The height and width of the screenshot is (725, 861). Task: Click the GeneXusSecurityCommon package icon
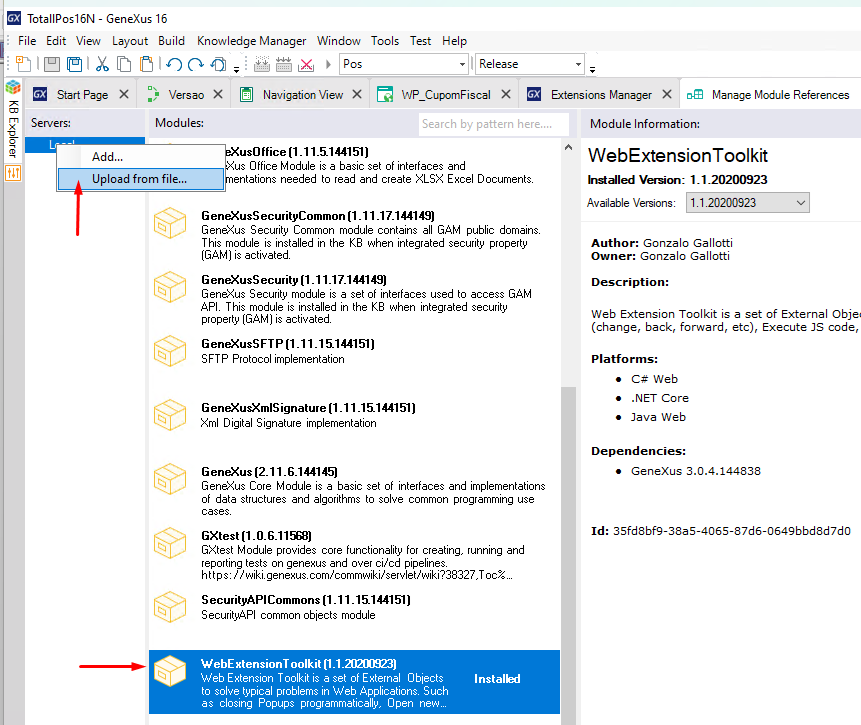coord(170,223)
